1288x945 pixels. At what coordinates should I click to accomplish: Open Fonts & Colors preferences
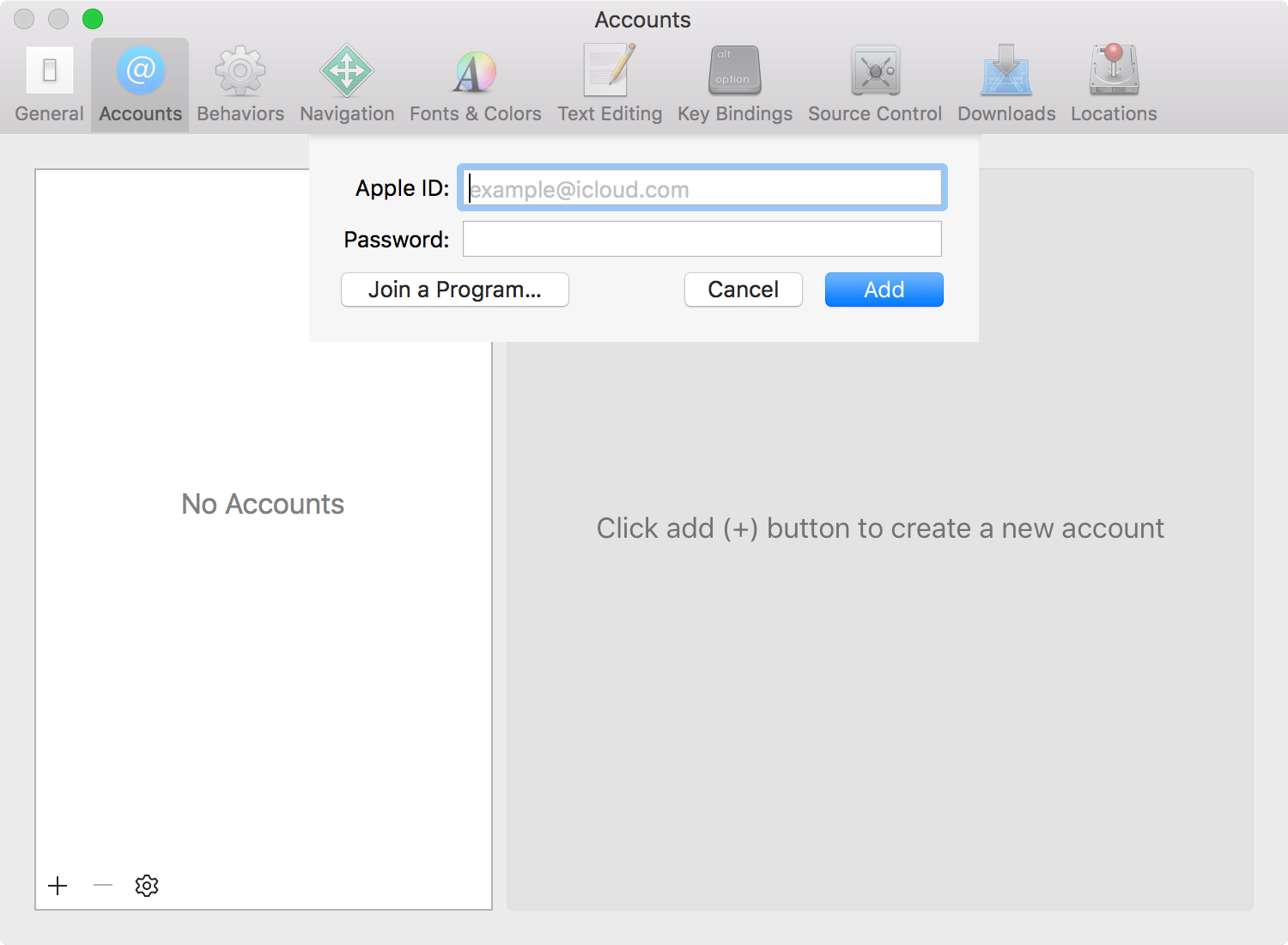[475, 82]
